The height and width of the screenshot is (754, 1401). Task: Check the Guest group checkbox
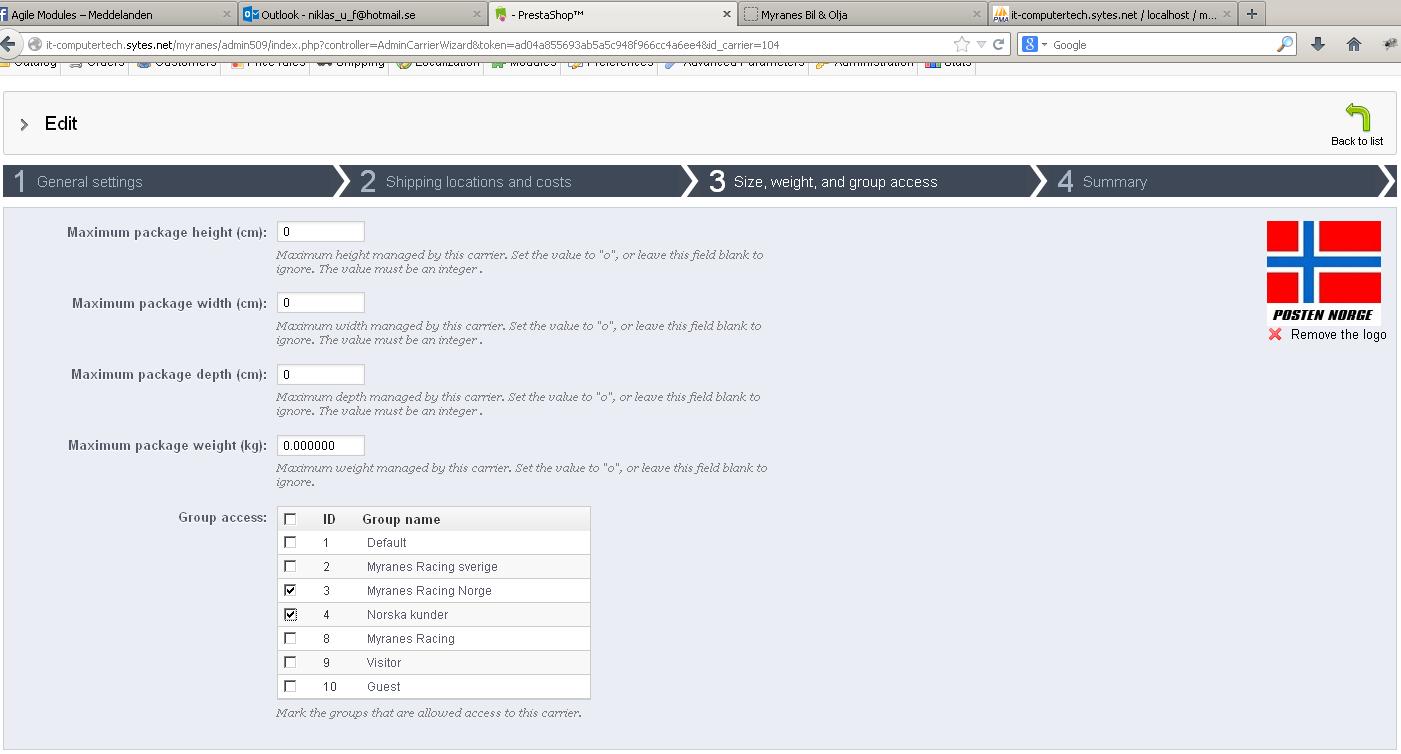tap(290, 686)
